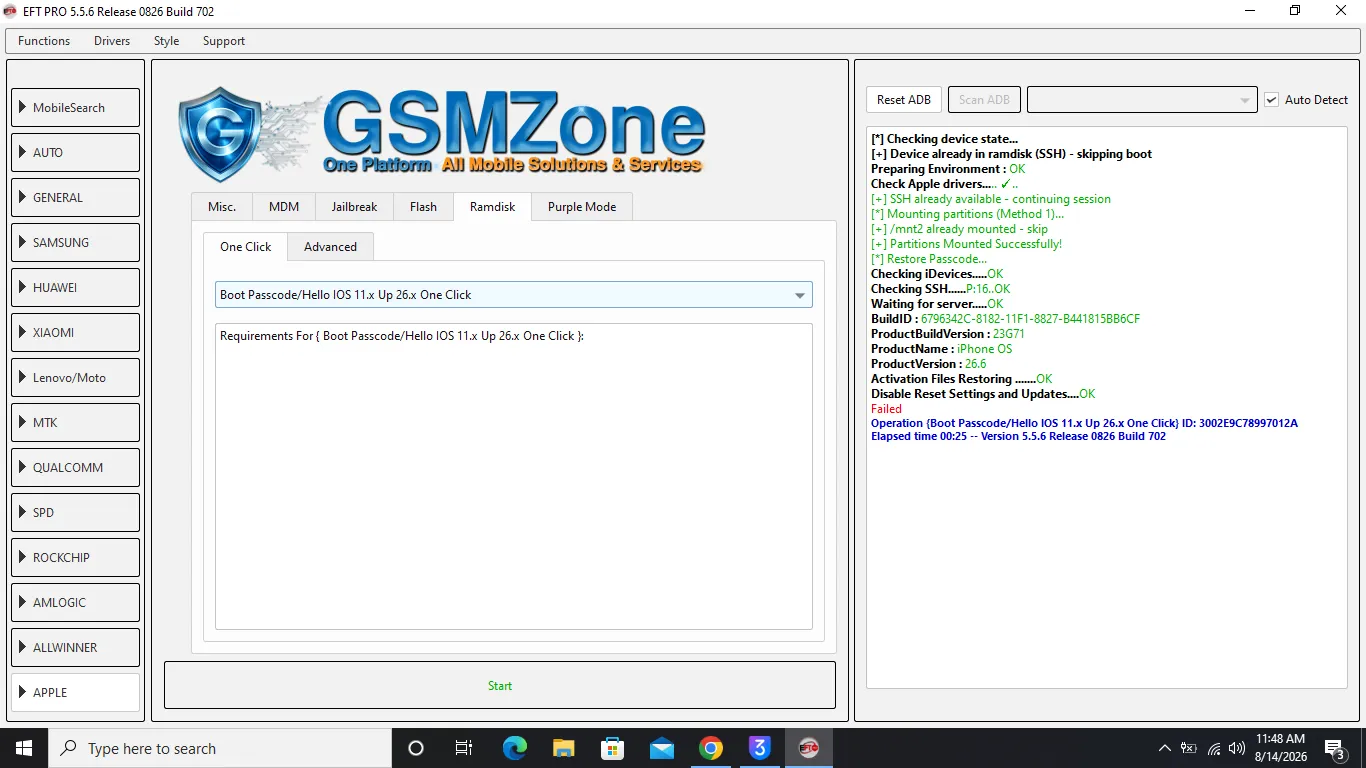Screen dimensions: 1366x768
Task: Open the Boot Passcode/Hello operation dropdown
Action: [514, 295]
